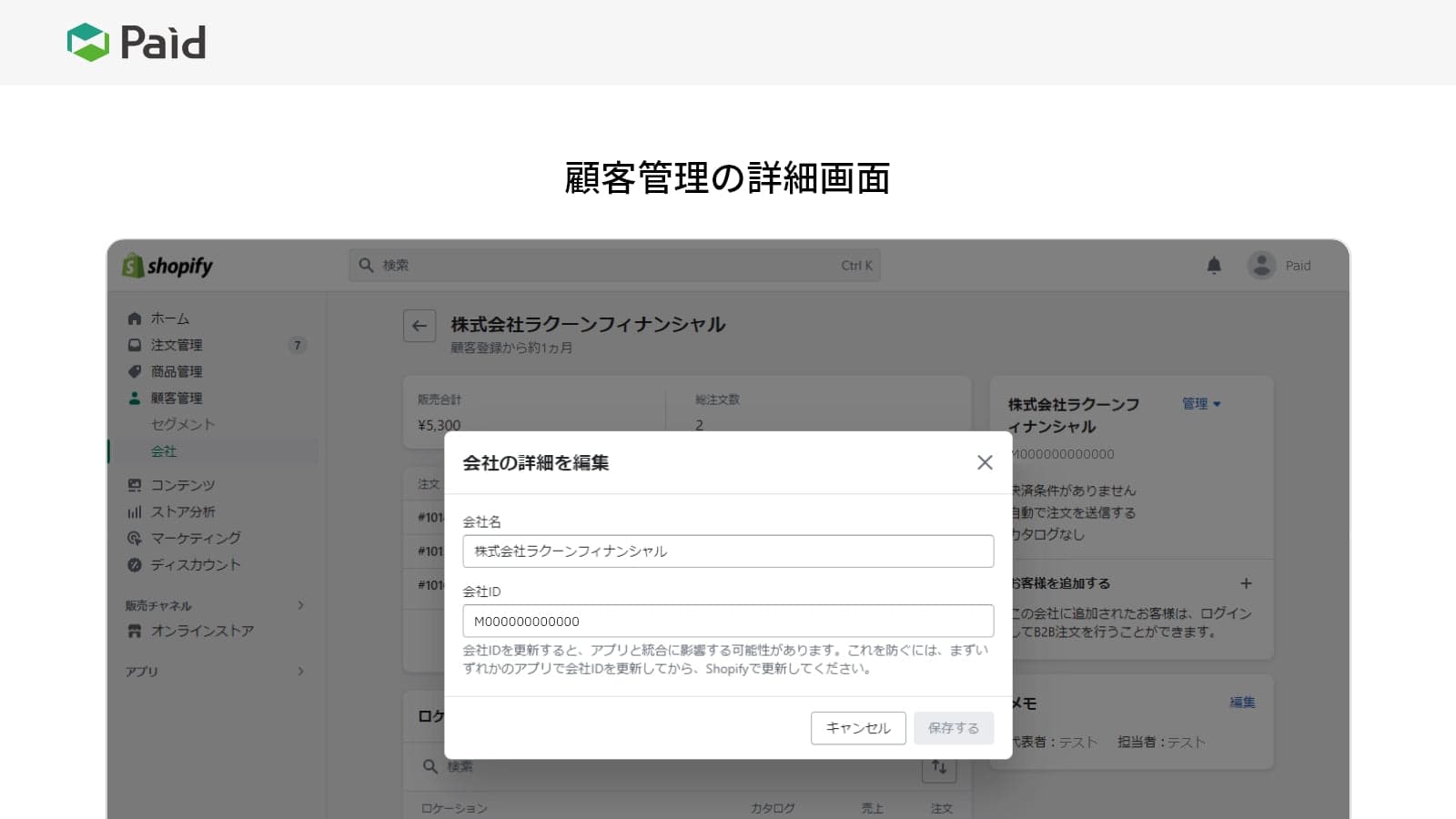Click the Paid logo in header
Screen dimensions: 1456x819
(136, 42)
